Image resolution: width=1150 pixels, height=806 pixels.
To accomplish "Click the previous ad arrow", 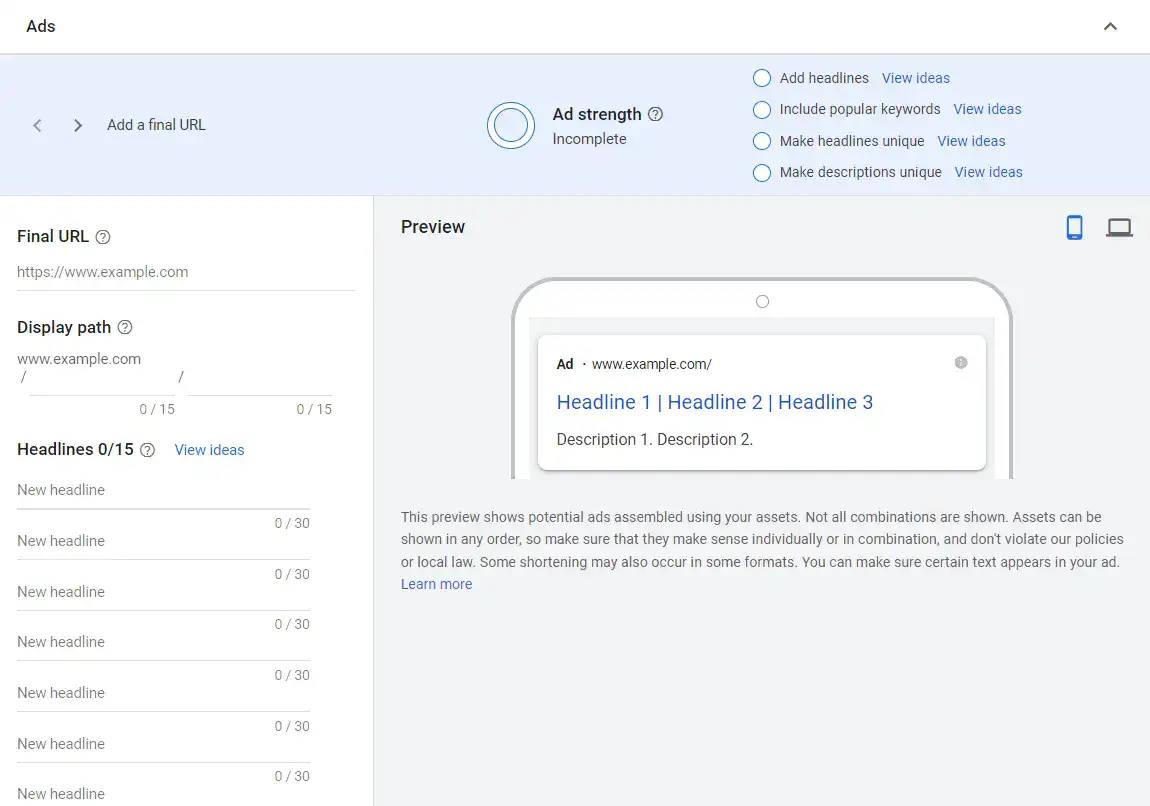I will tap(37, 125).
